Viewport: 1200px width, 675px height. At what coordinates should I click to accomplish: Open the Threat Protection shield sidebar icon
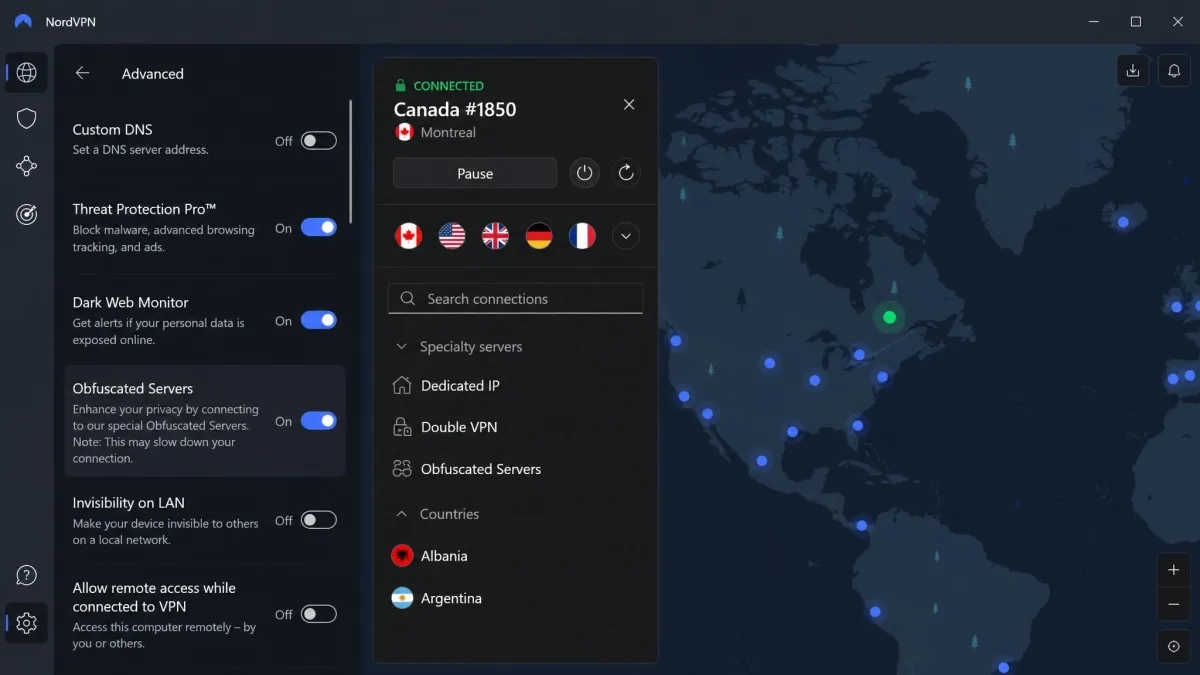click(x=27, y=119)
